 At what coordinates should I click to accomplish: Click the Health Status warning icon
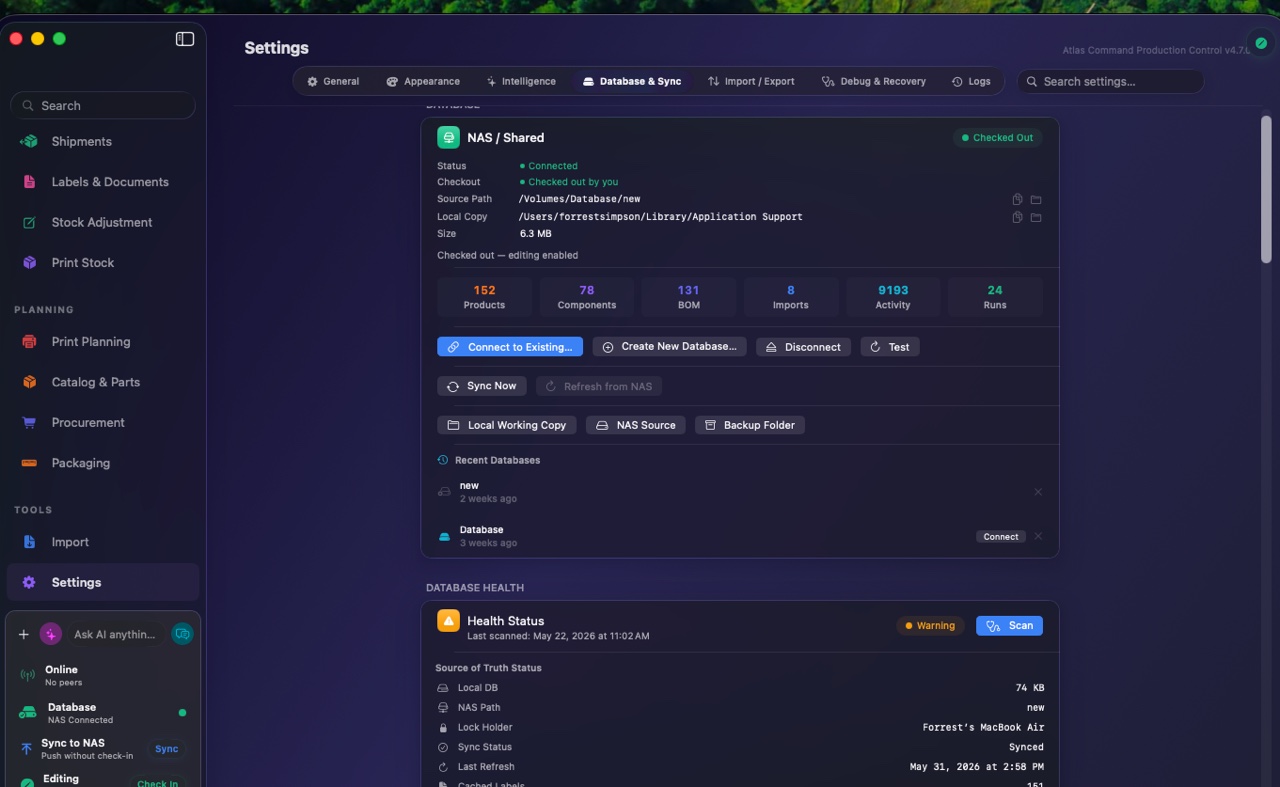tap(448, 621)
